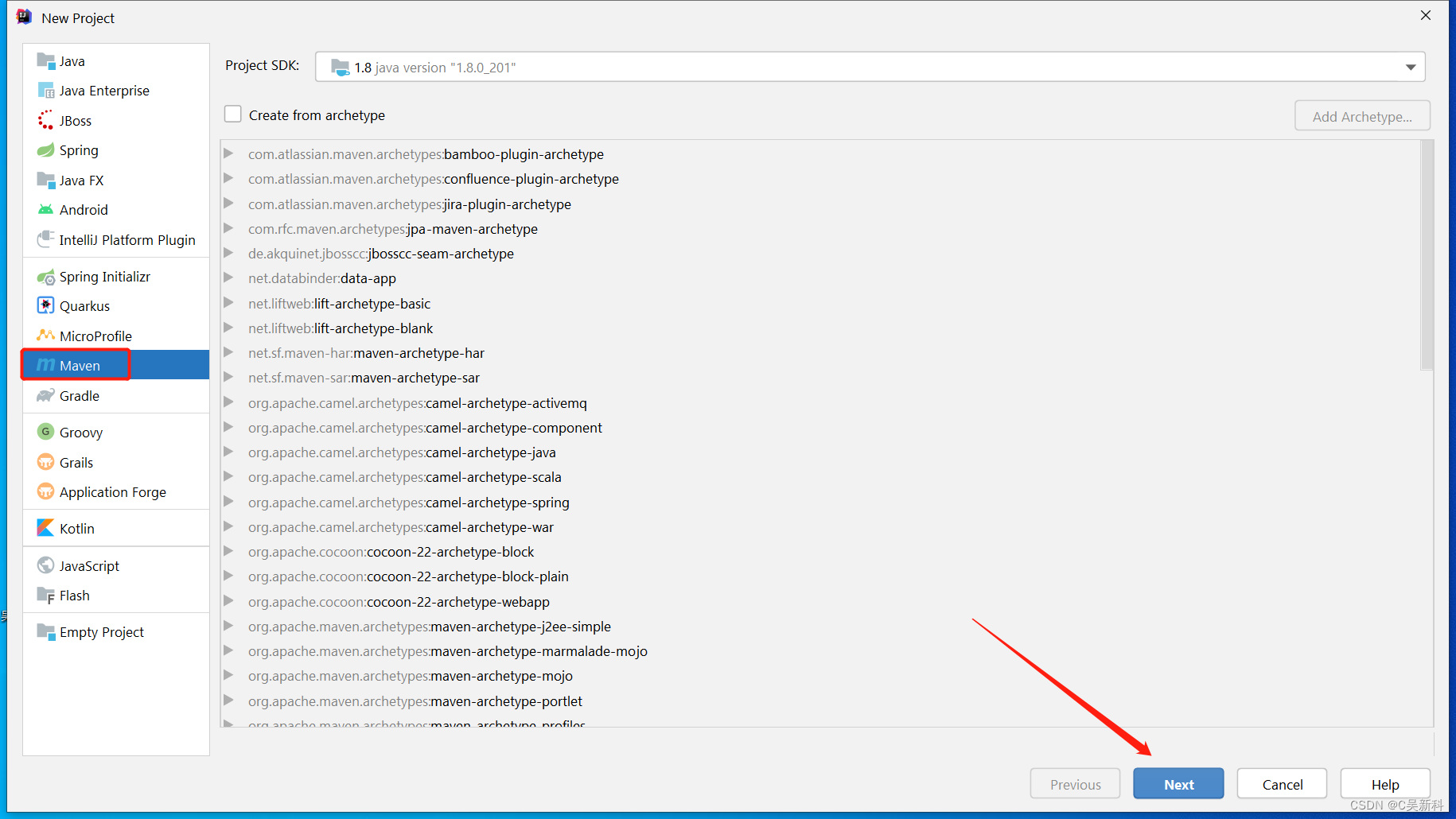The width and height of the screenshot is (1456, 819).
Task: Click the Application Forge icon
Action: 45,491
